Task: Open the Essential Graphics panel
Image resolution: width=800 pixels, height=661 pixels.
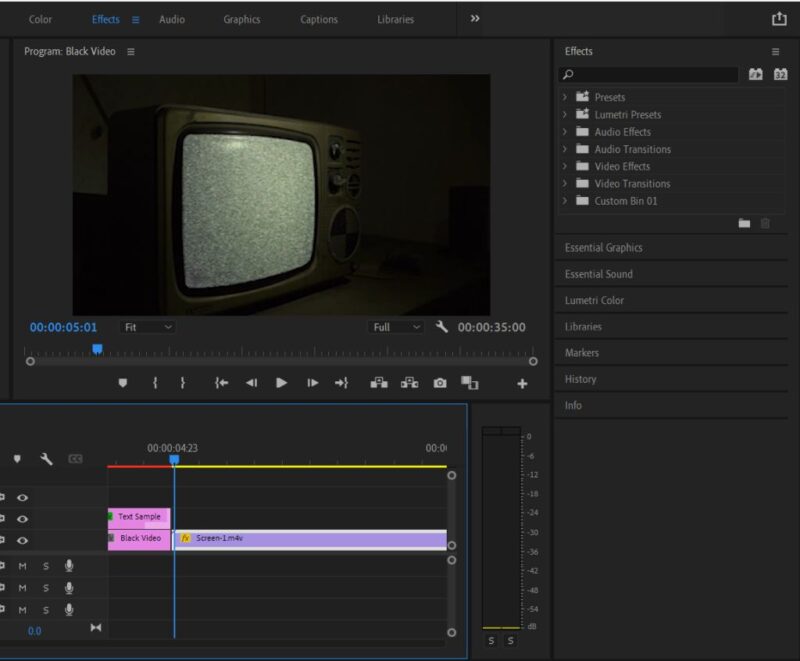Action: [x=605, y=247]
